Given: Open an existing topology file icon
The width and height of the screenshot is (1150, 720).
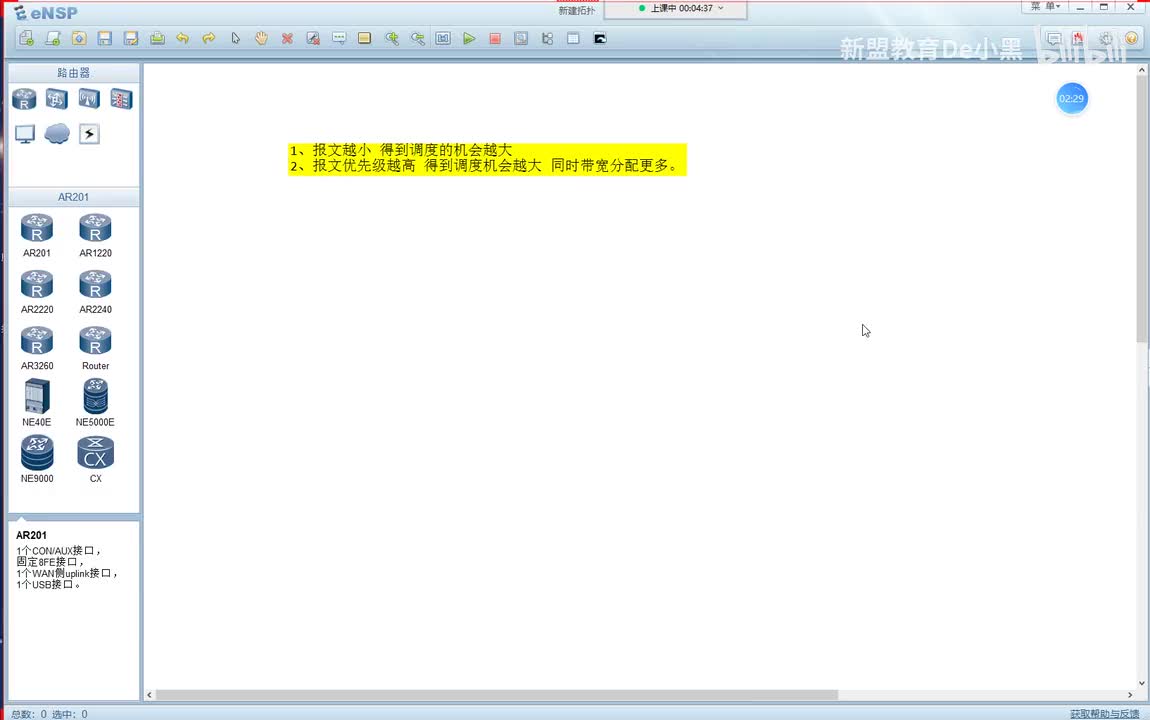Looking at the screenshot, I should (x=79, y=38).
